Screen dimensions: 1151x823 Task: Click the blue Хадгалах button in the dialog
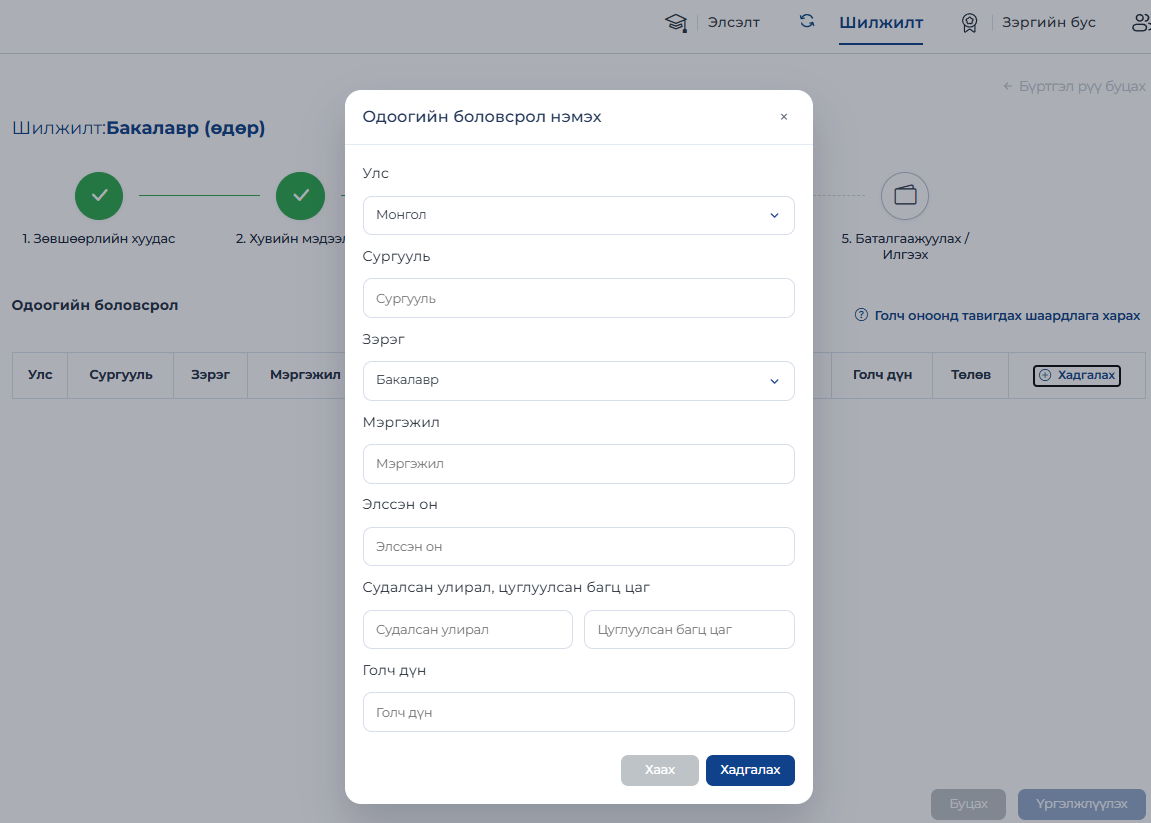(x=750, y=770)
